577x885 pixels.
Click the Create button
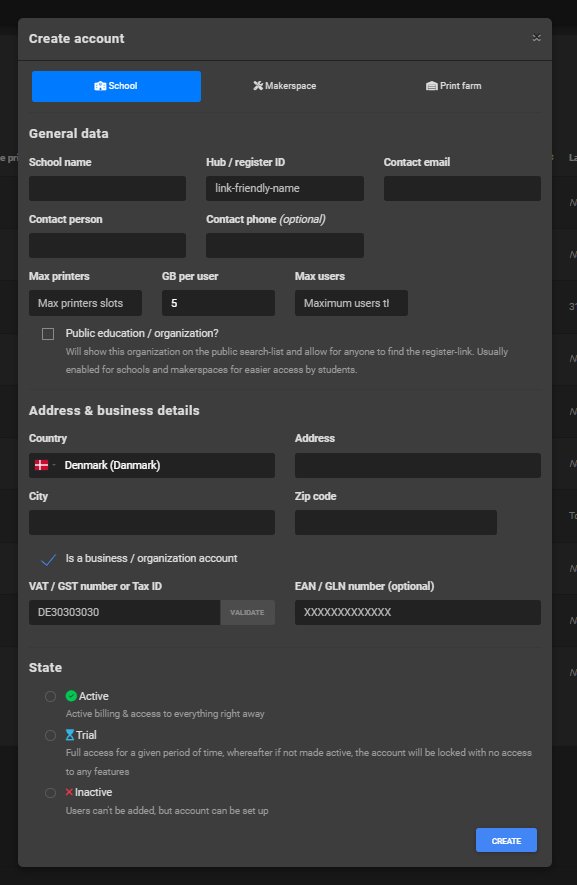(506, 840)
